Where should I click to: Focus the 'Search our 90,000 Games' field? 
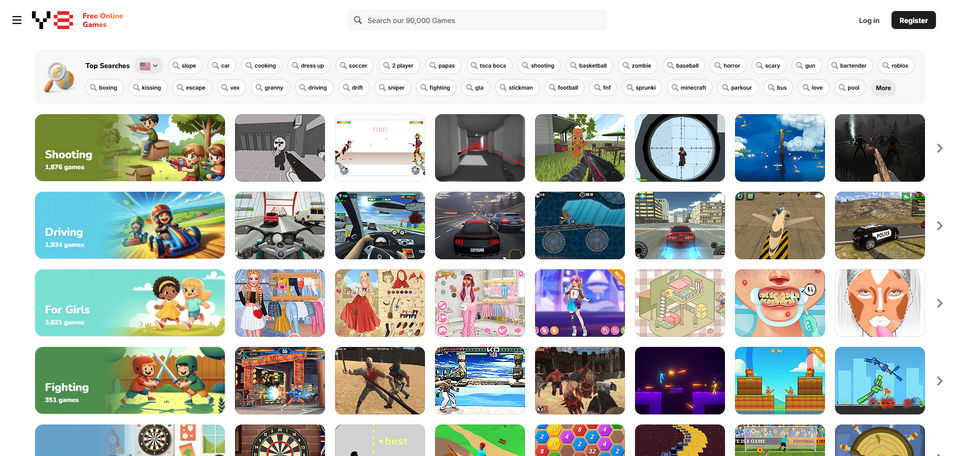point(478,20)
